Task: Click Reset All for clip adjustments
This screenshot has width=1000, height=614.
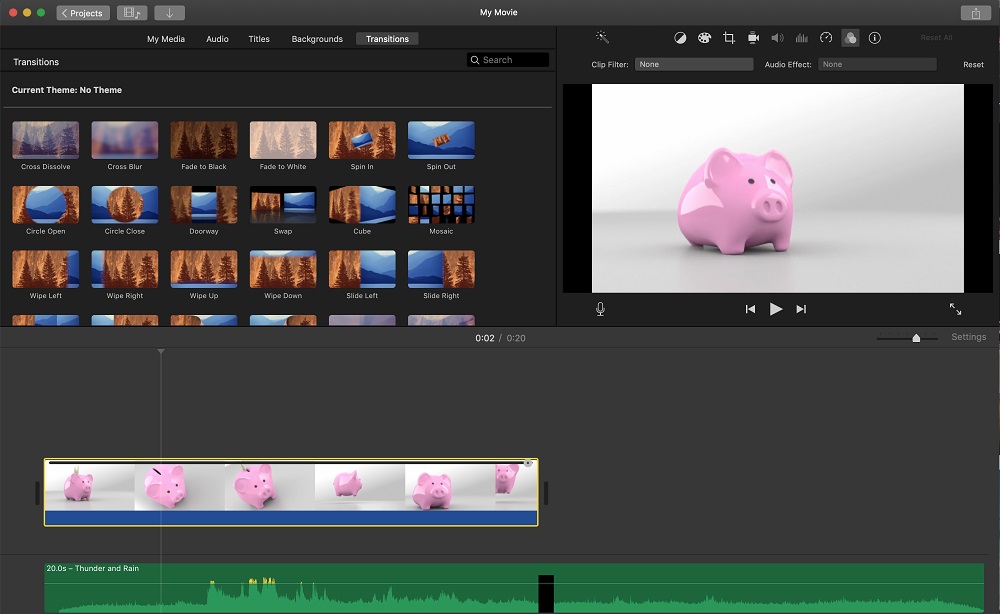Action: [x=936, y=37]
